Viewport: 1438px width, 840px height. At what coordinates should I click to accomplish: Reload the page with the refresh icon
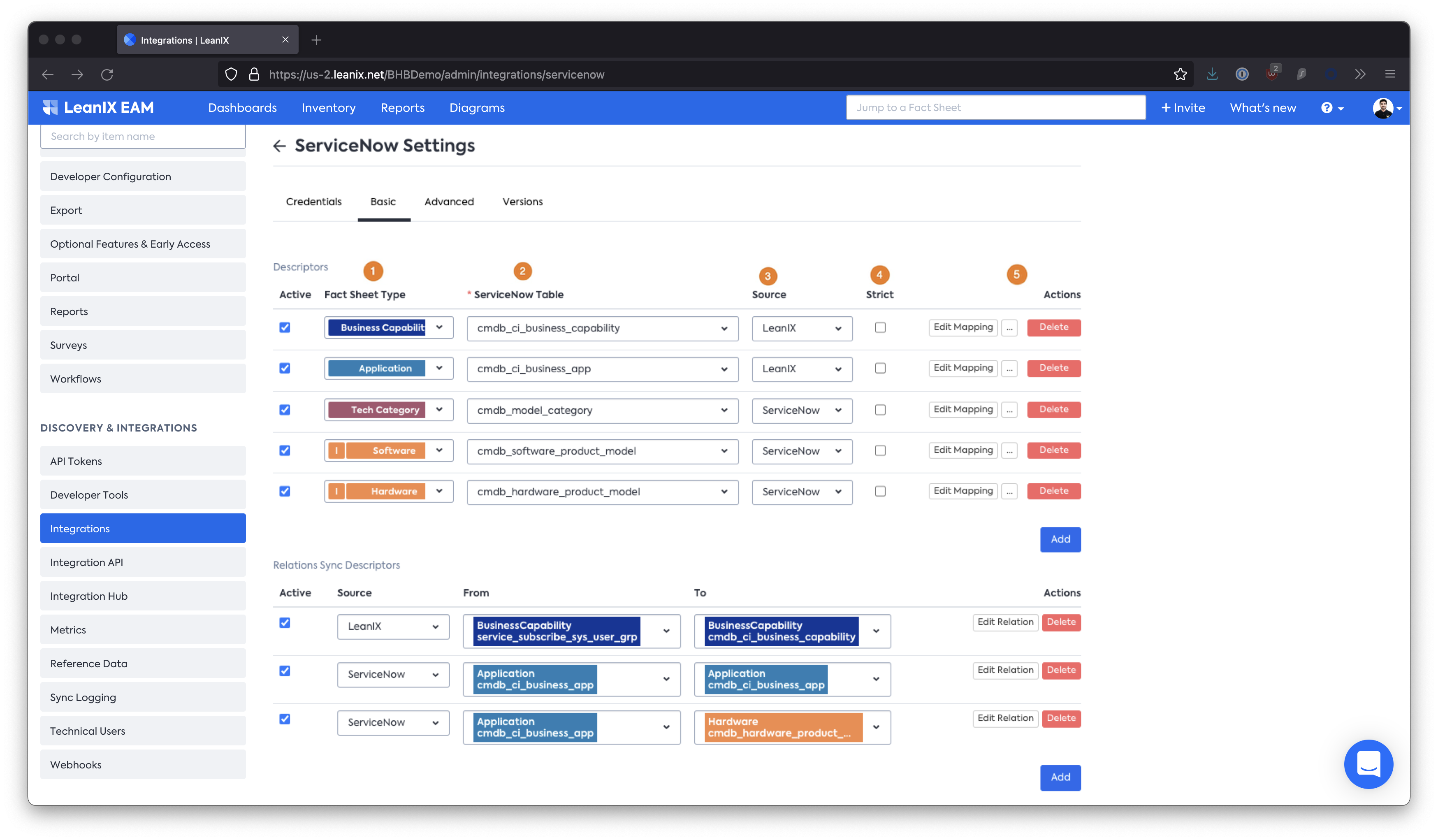pyautogui.click(x=107, y=74)
